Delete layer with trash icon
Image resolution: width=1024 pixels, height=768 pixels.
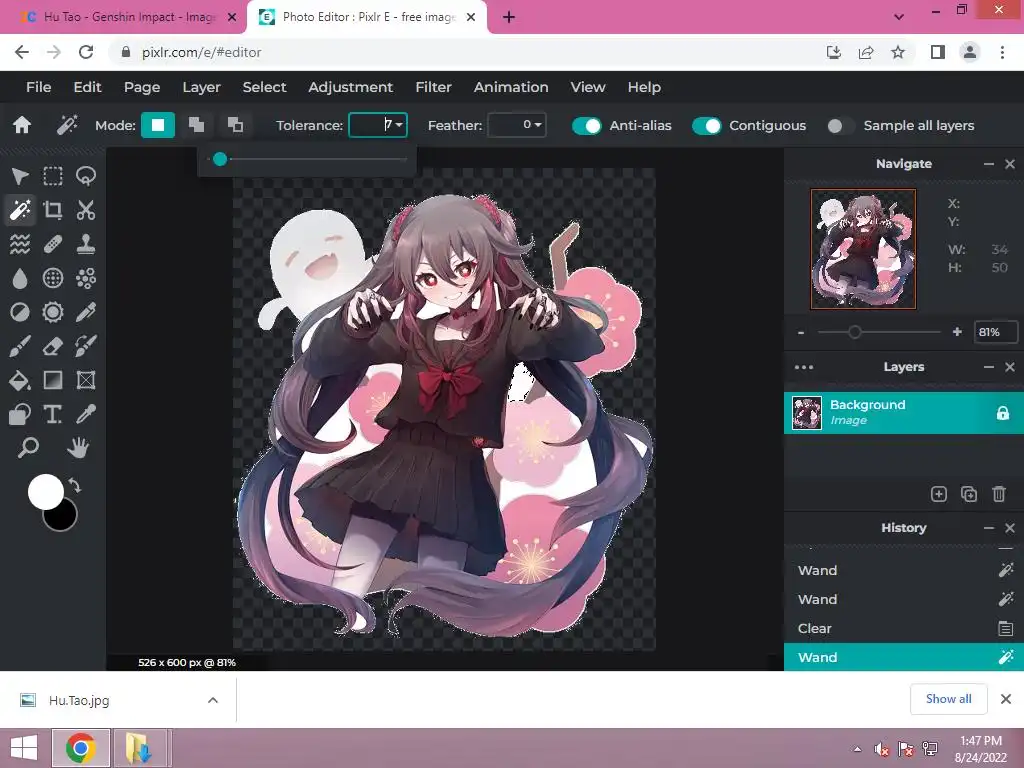click(999, 494)
